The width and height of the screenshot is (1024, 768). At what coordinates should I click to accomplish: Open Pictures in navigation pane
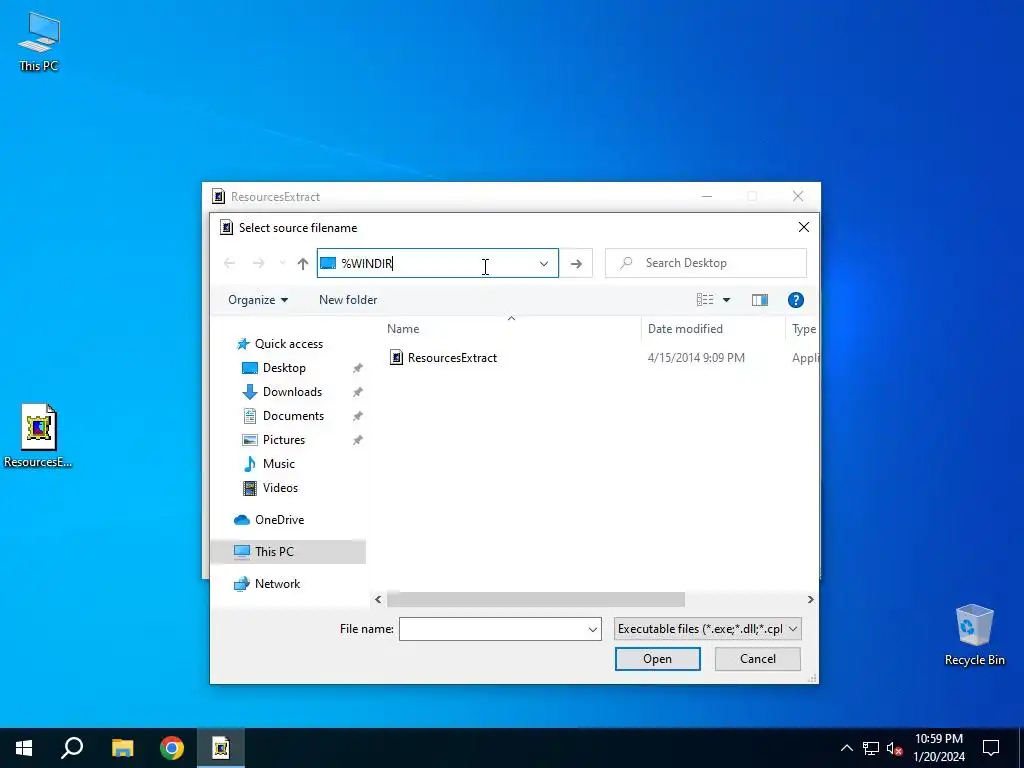[283, 440]
